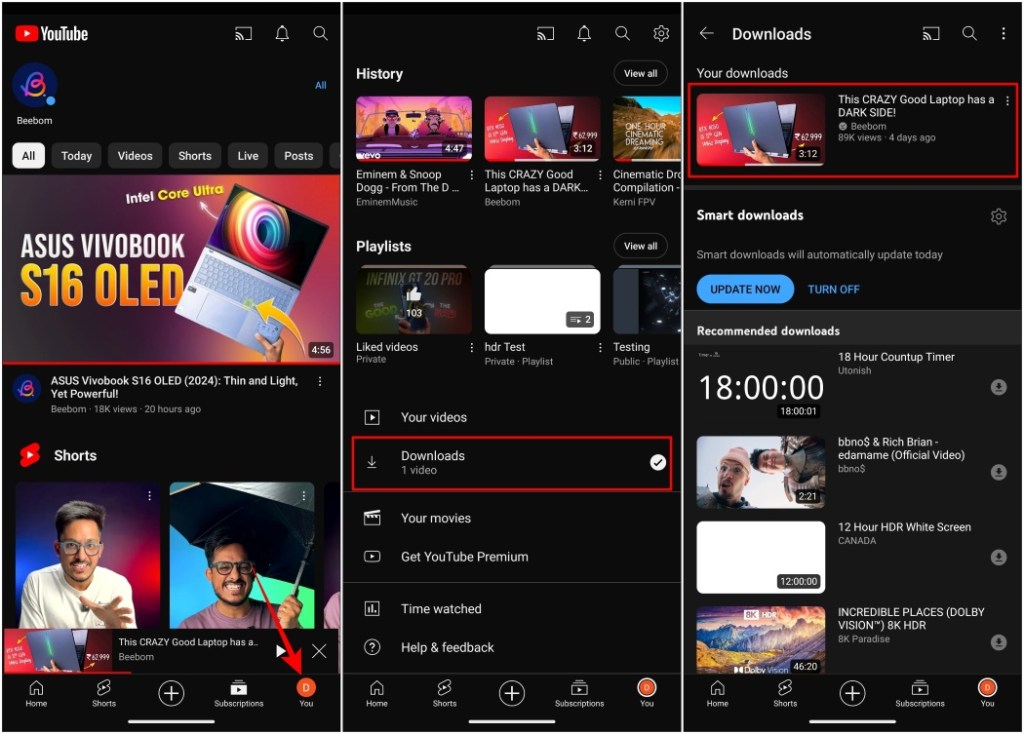Open the YouTube logo on the left screen

point(52,34)
